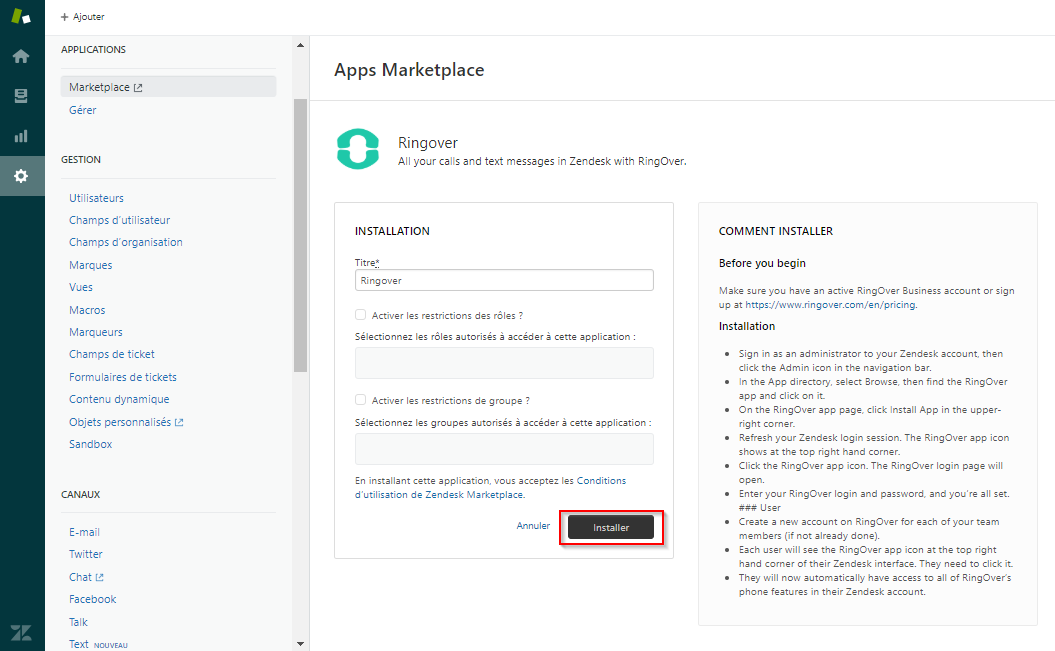Open Chat channel link
Screen dimensions: 1055x651
pos(80,577)
